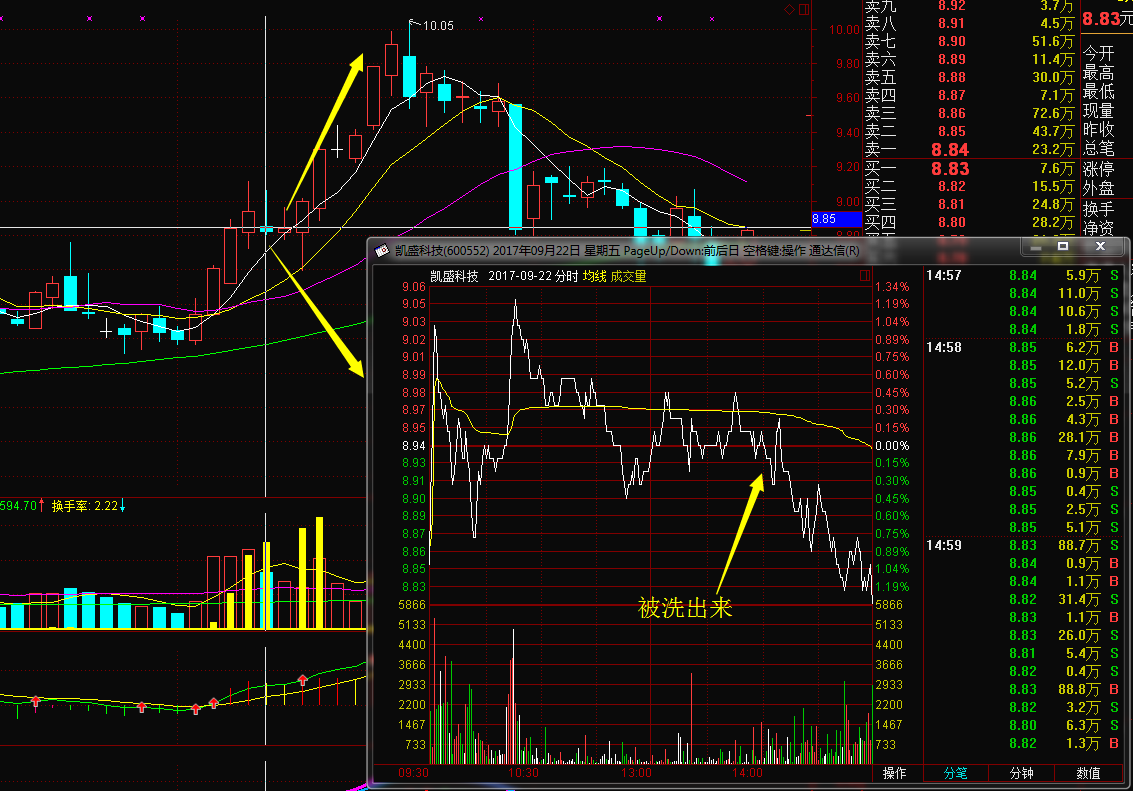This screenshot has width=1133, height=791.
Task: Click the 10.00 label on the main price axis
Action: 845,30
